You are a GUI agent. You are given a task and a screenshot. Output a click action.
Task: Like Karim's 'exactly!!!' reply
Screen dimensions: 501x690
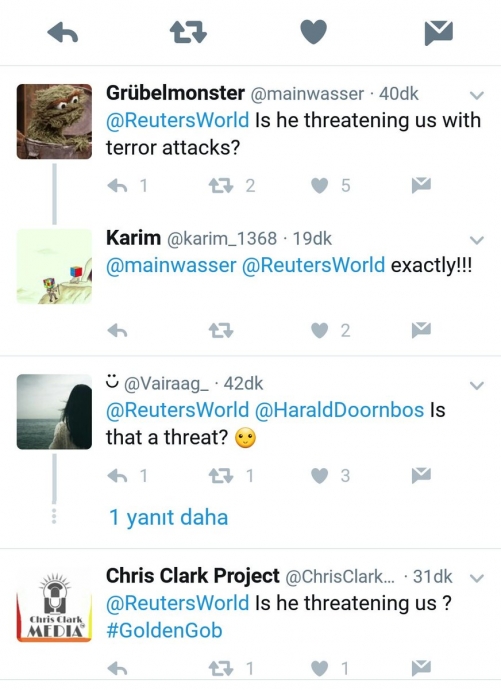[320, 330]
